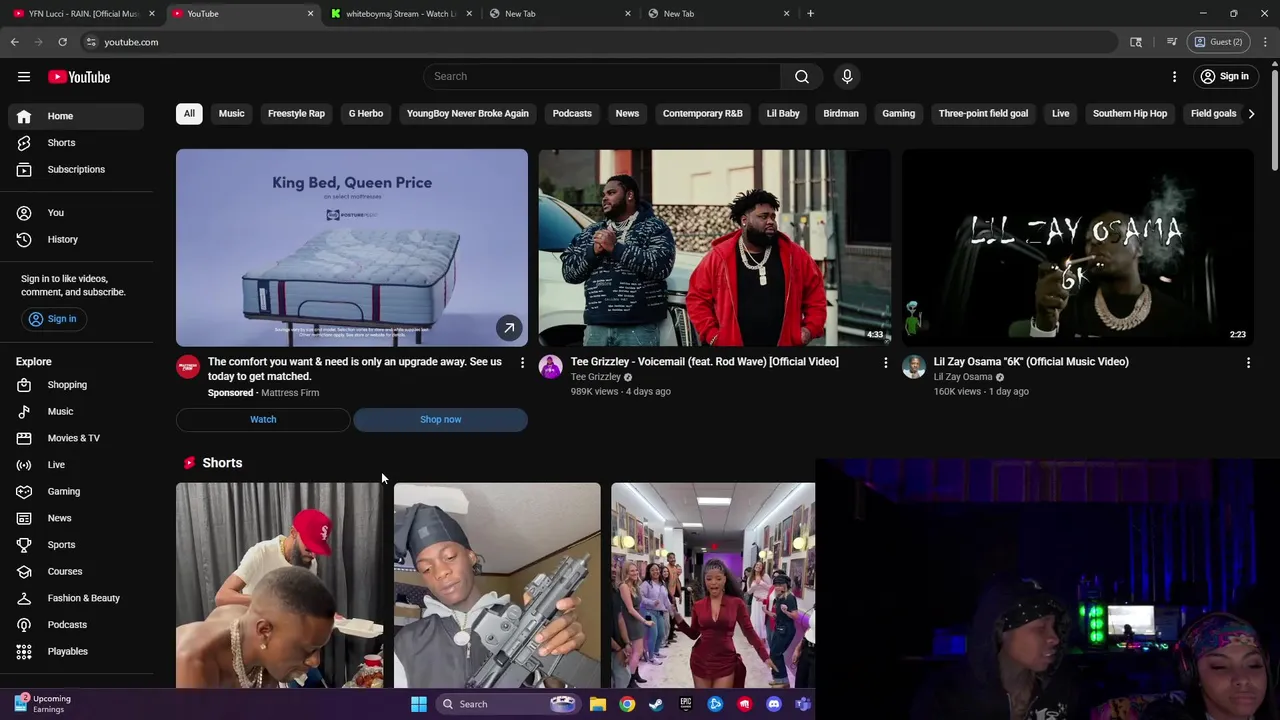Switch to whiteboymaj Stream tab
The image size is (1280, 720).
coord(400,14)
